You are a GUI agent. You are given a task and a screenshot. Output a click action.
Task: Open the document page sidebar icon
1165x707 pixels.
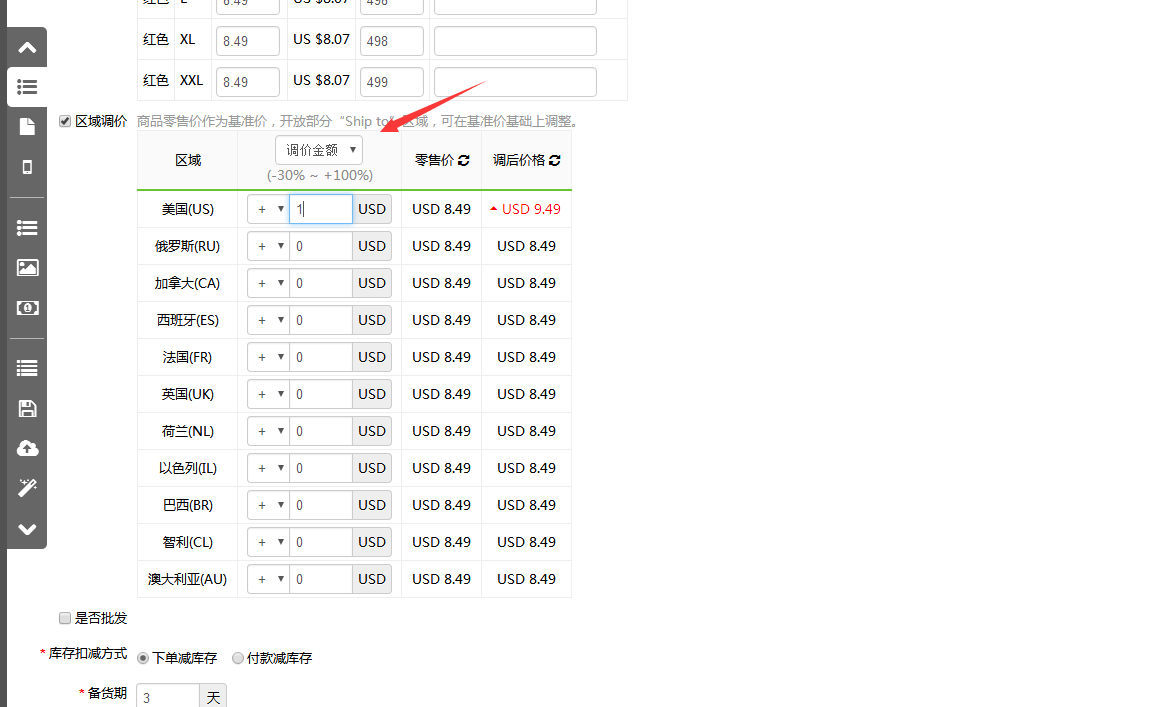27,127
